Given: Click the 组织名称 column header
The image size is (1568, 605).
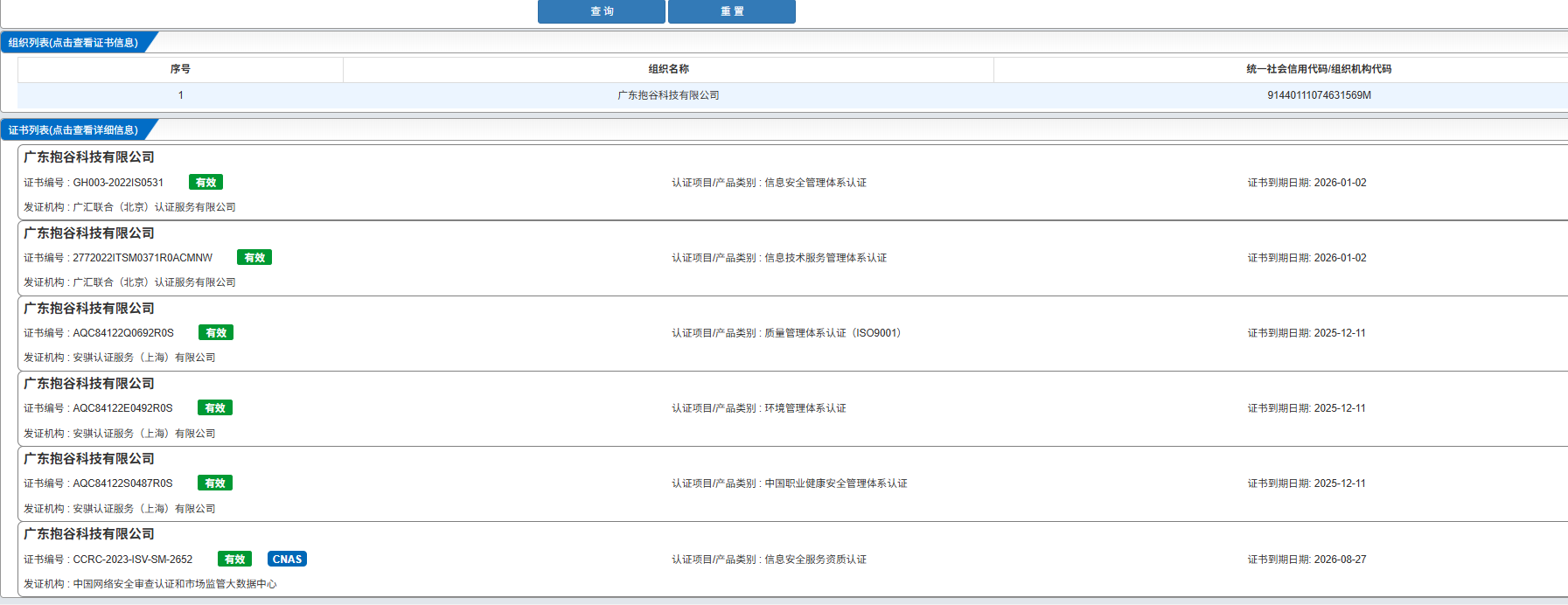Looking at the screenshot, I should coord(668,69).
